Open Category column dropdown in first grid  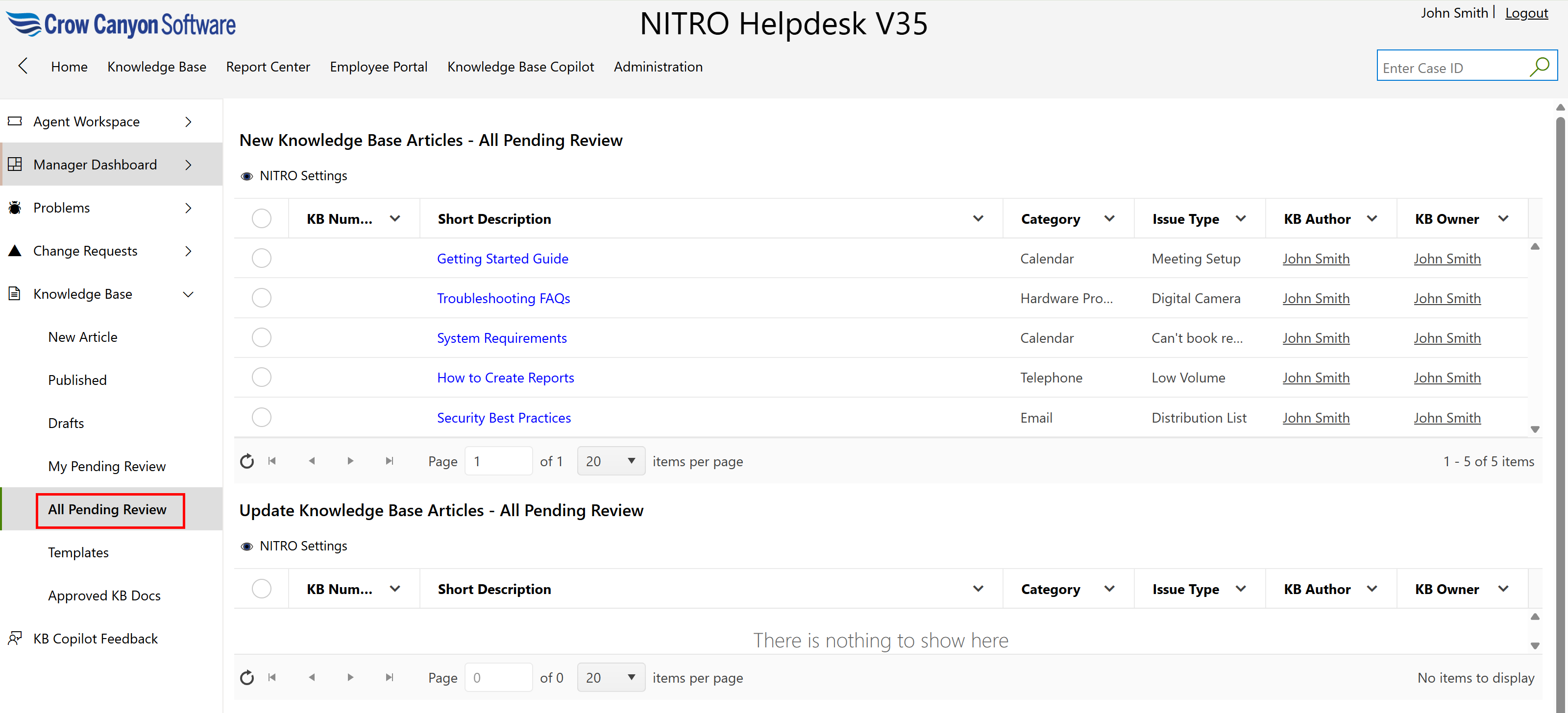1109,218
